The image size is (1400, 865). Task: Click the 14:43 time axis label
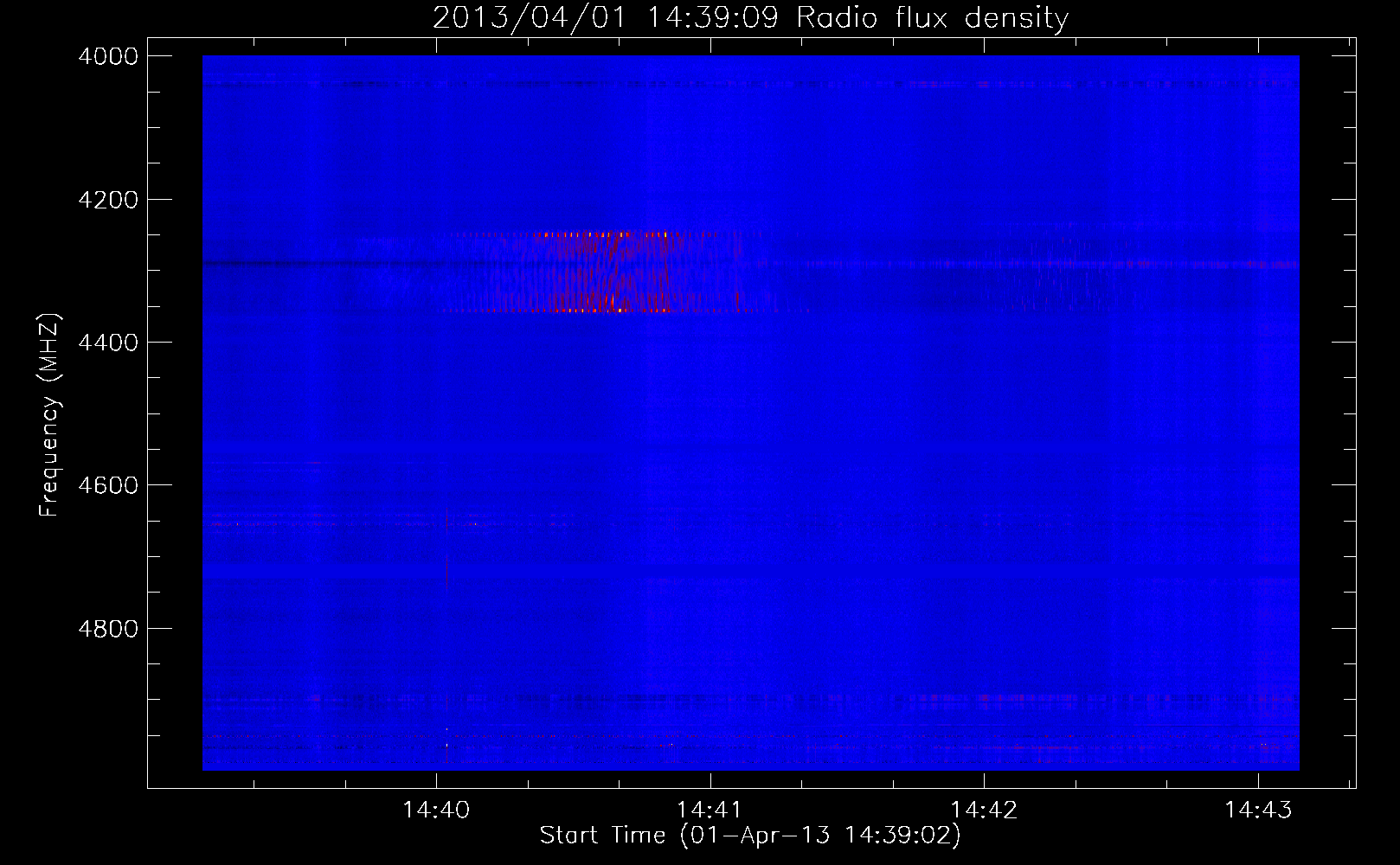point(1258,810)
